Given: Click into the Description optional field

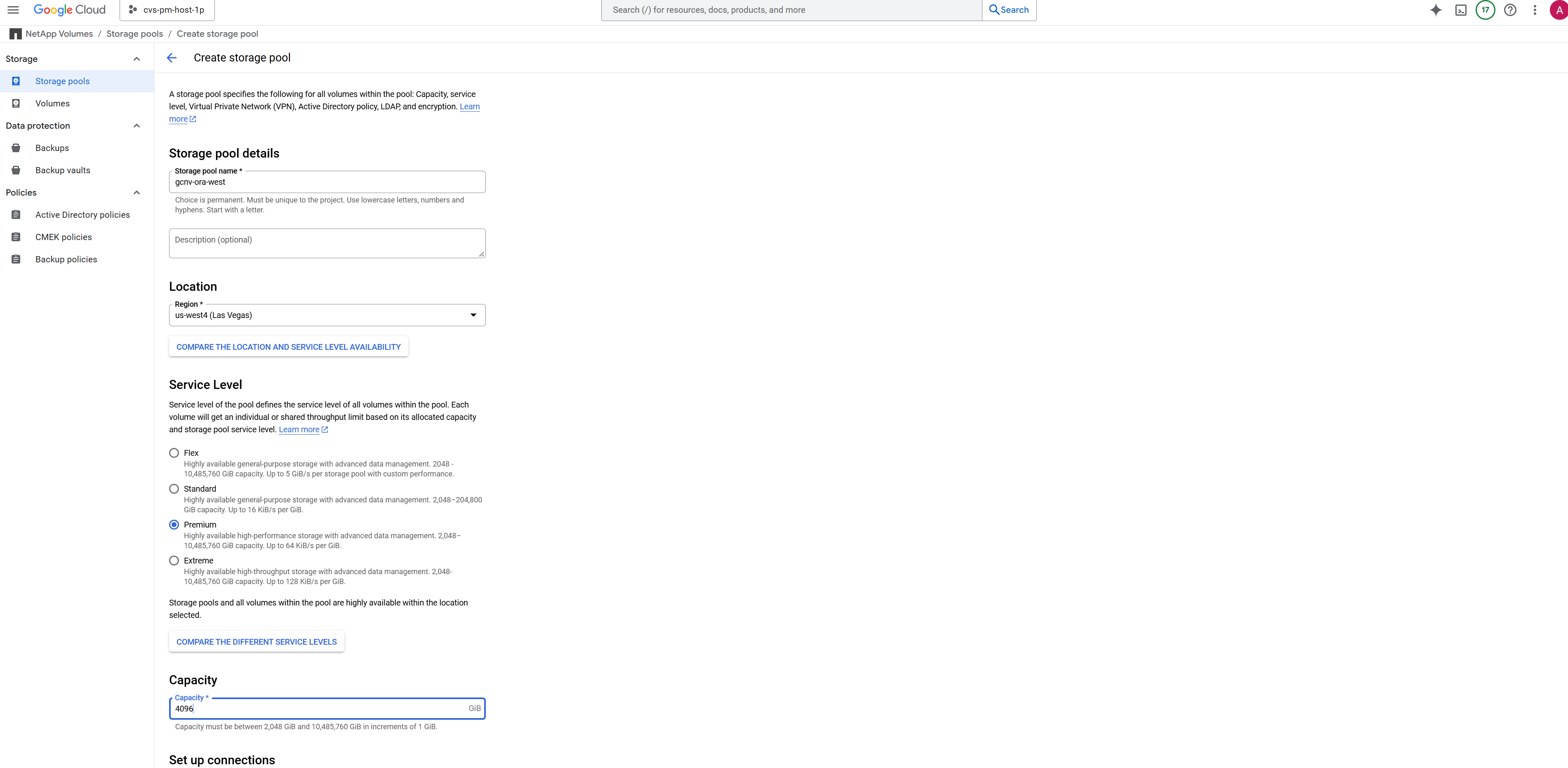Looking at the screenshot, I should pos(327,243).
